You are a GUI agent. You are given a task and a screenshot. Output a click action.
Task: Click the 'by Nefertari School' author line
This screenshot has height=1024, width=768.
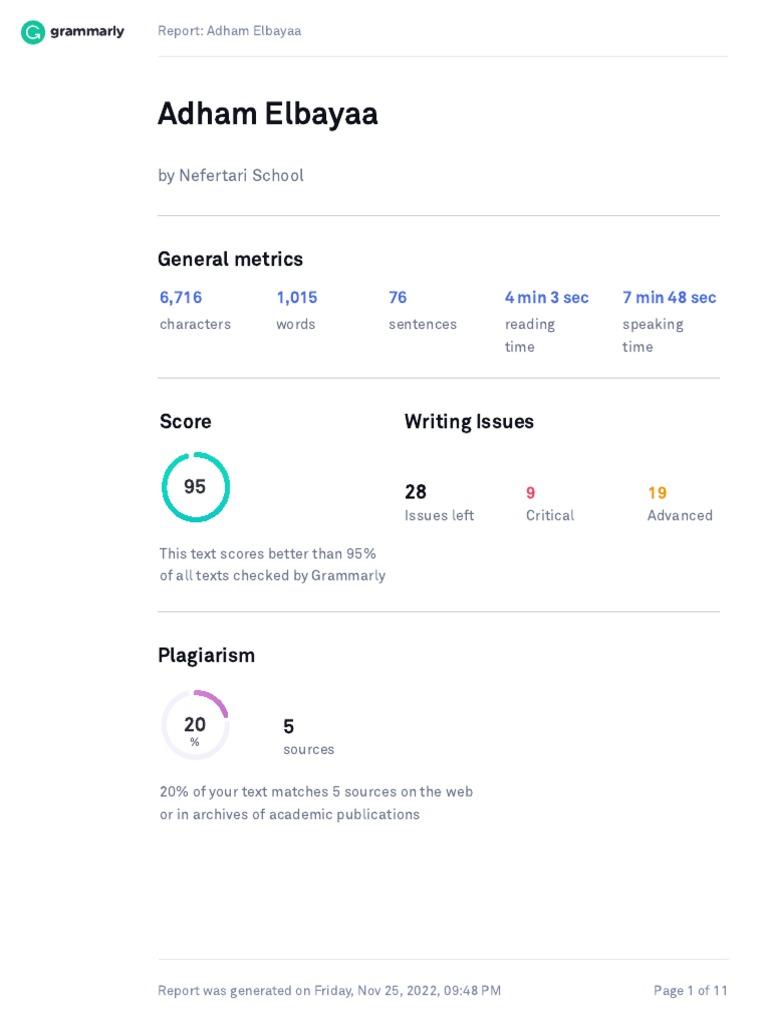pos(231,175)
